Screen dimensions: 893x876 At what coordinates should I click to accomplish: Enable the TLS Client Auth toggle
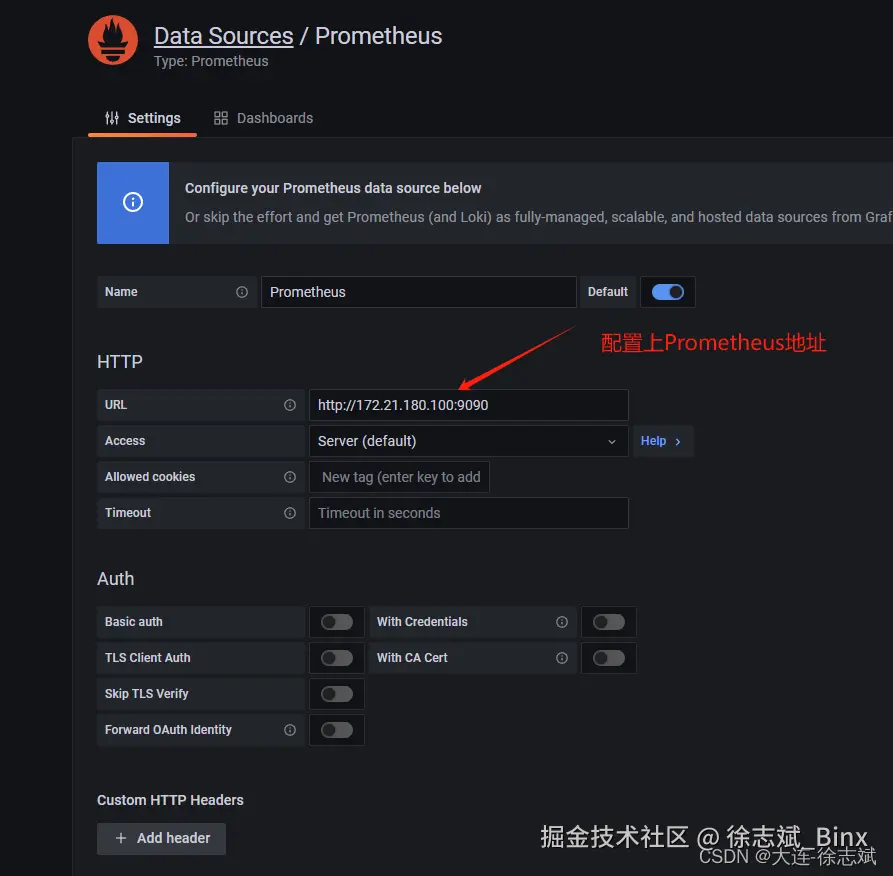[x=337, y=658]
